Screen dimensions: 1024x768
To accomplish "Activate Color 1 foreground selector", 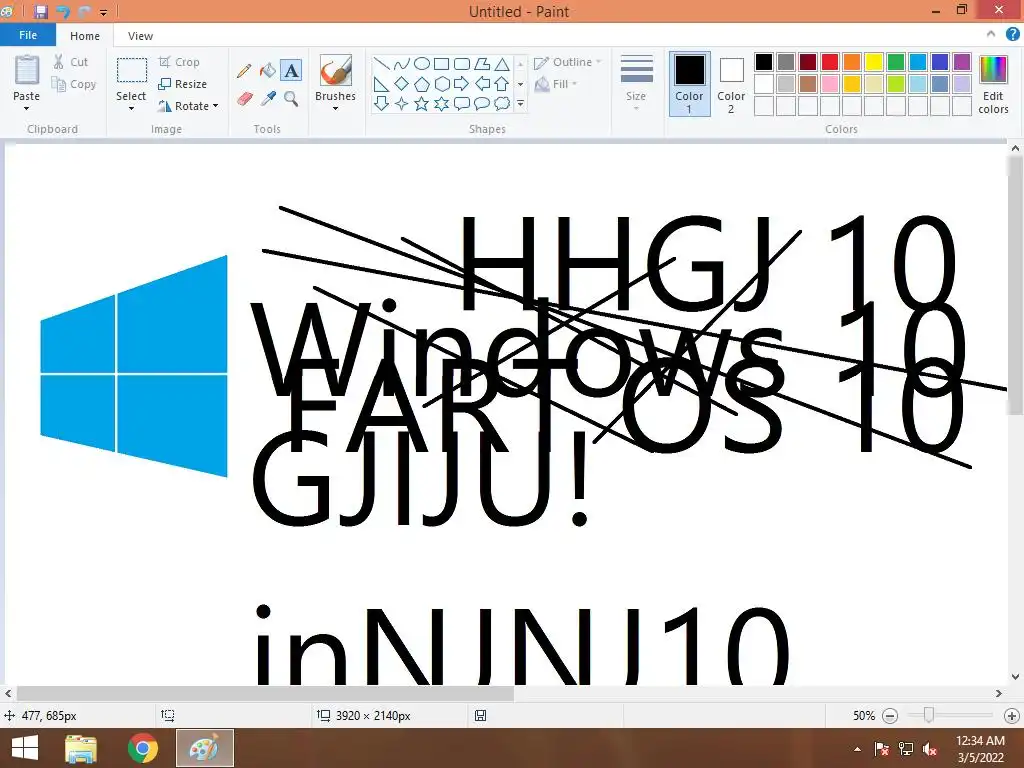I will tap(690, 84).
